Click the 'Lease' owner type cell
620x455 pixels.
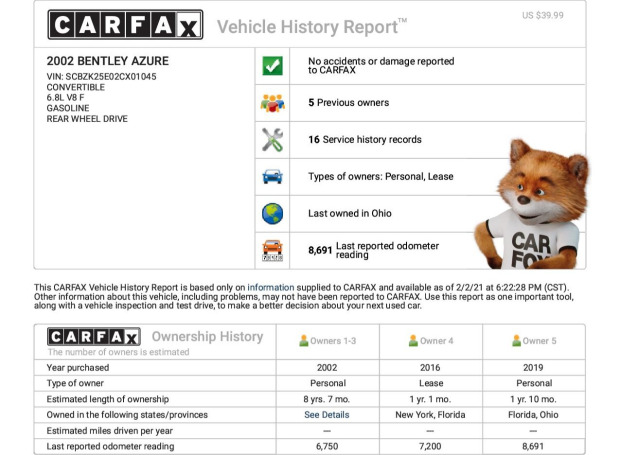pyautogui.click(x=431, y=383)
